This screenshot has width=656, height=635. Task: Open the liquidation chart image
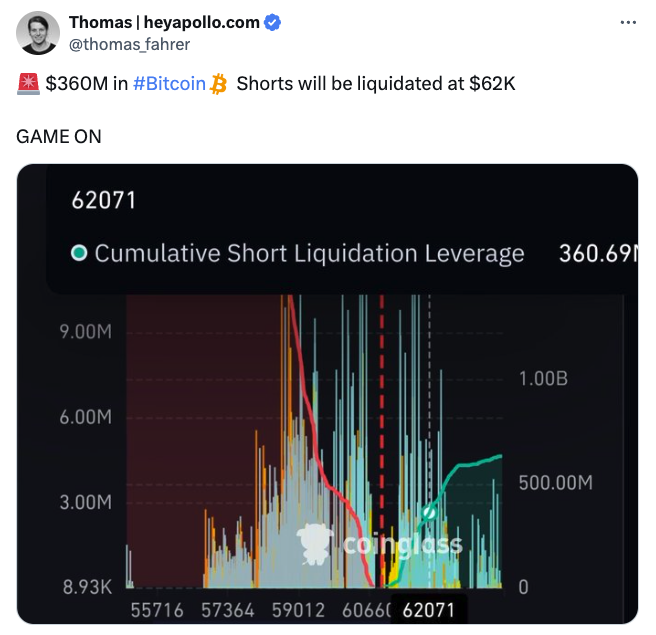328,394
